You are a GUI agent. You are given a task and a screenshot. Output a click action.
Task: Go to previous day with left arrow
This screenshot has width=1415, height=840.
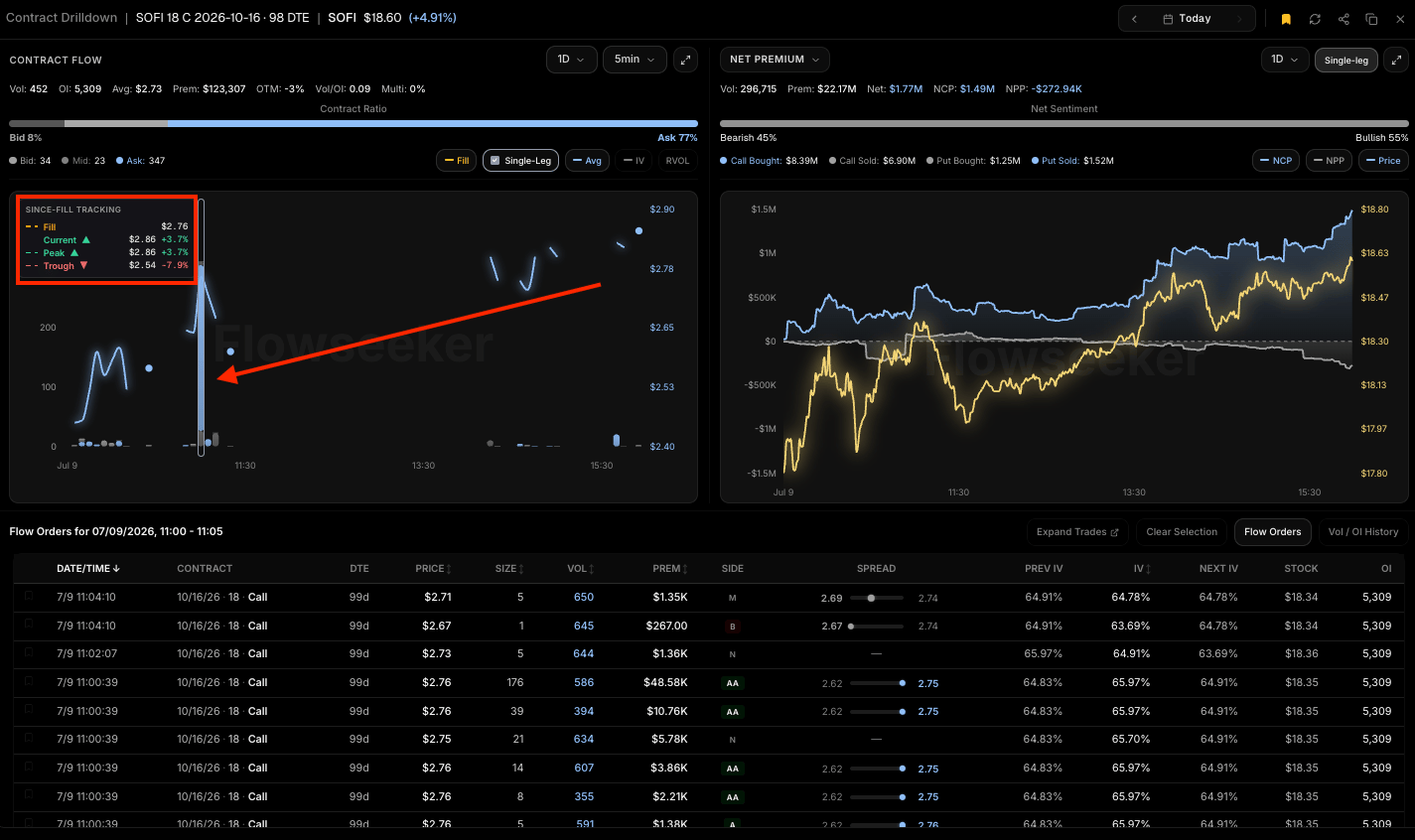tap(1134, 19)
